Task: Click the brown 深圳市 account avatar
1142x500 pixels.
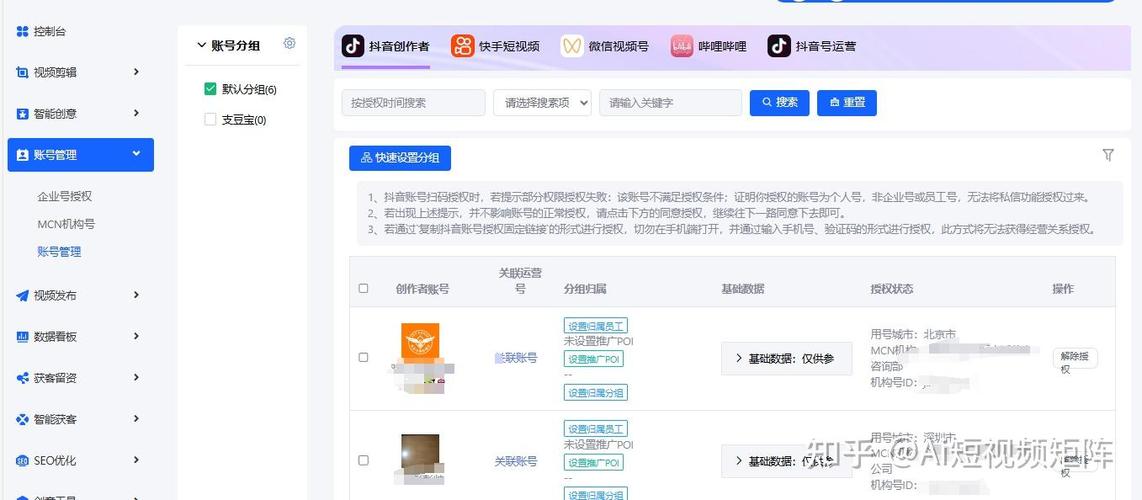Action: coord(420,453)
